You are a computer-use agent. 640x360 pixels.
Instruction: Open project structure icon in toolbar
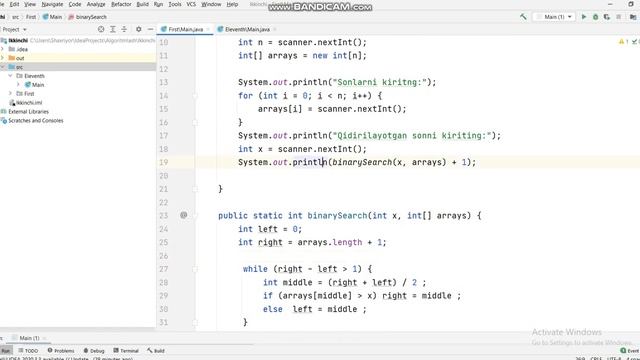tap(633, 17)
